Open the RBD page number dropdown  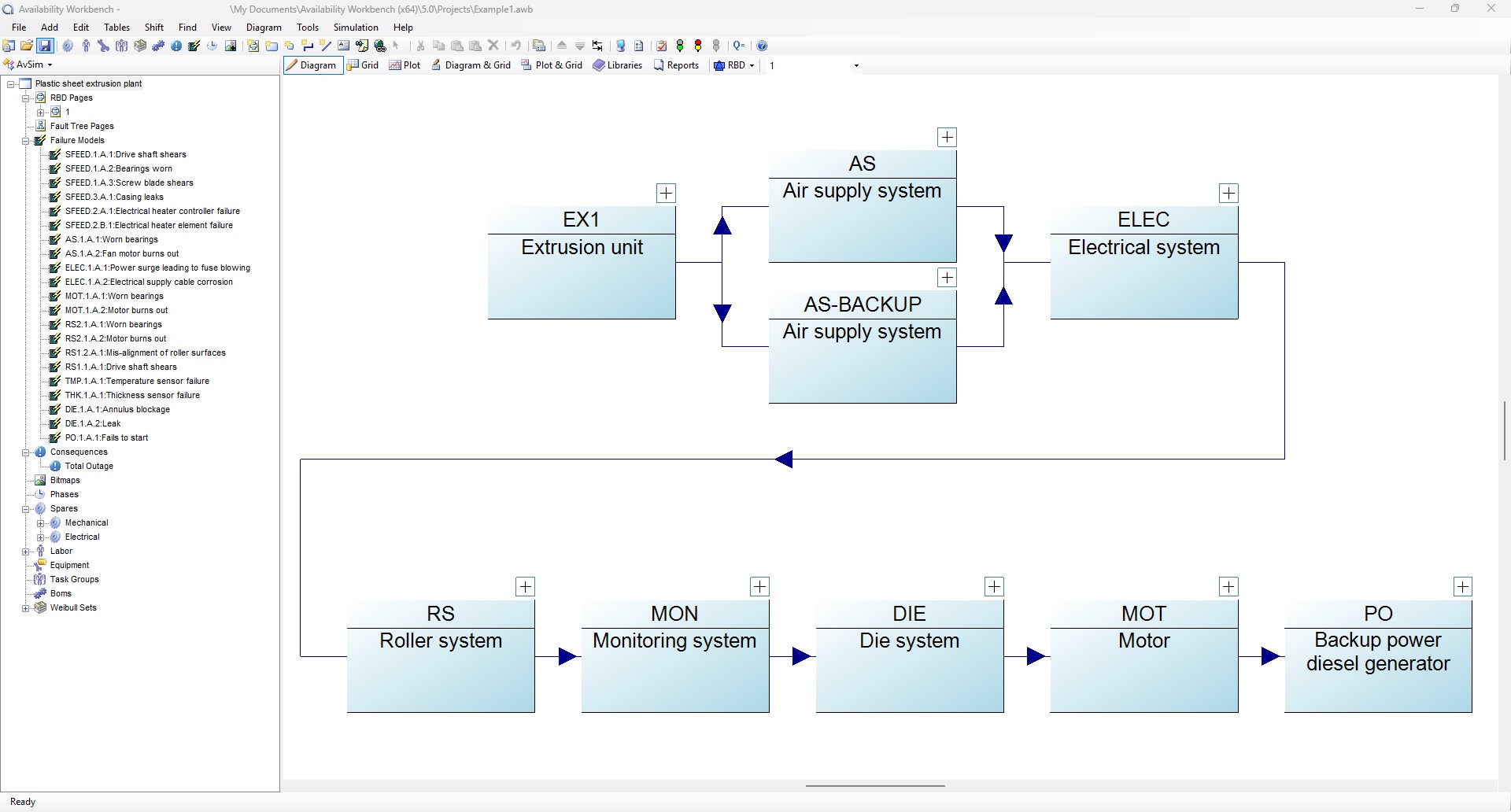click(856, 66)
